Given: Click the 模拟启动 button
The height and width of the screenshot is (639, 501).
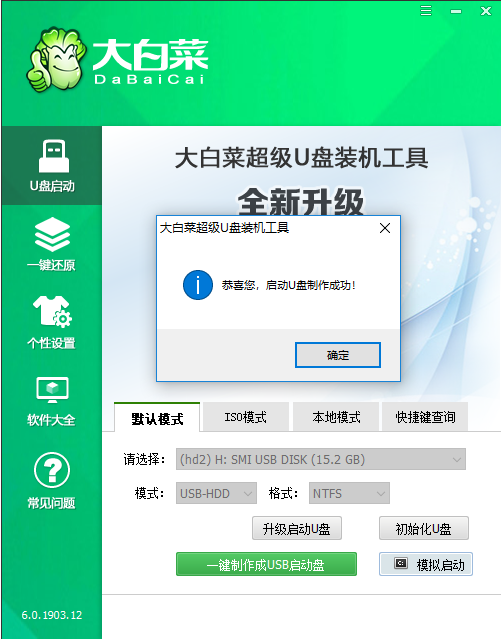Looking at the screenshot, I should [426, 564].
